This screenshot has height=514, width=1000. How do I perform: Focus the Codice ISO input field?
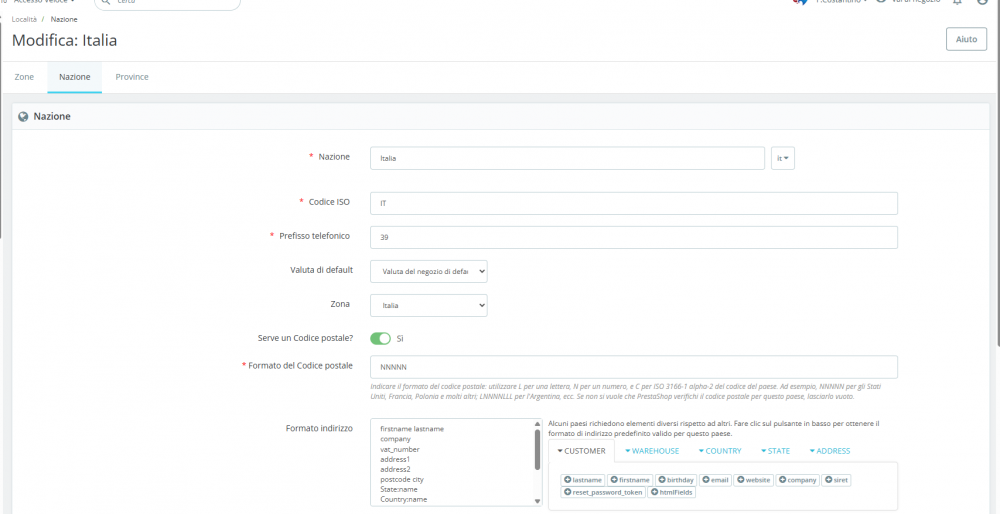pyautogui.click(x=634, y=203)
